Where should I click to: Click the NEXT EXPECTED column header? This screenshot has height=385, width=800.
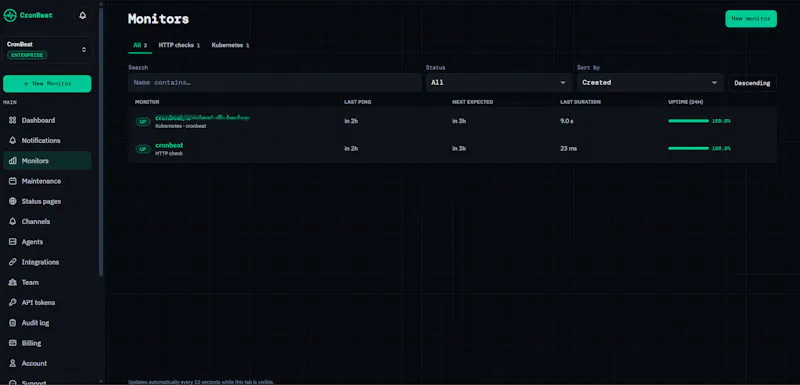[472, 102]
